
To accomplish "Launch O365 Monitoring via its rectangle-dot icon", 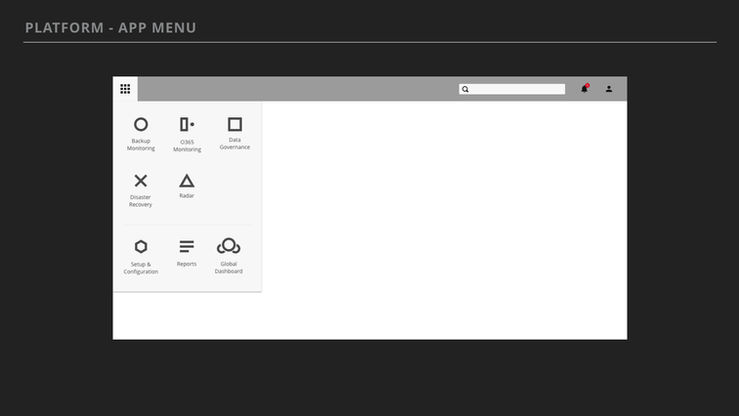I will click(x=187, y=124).
